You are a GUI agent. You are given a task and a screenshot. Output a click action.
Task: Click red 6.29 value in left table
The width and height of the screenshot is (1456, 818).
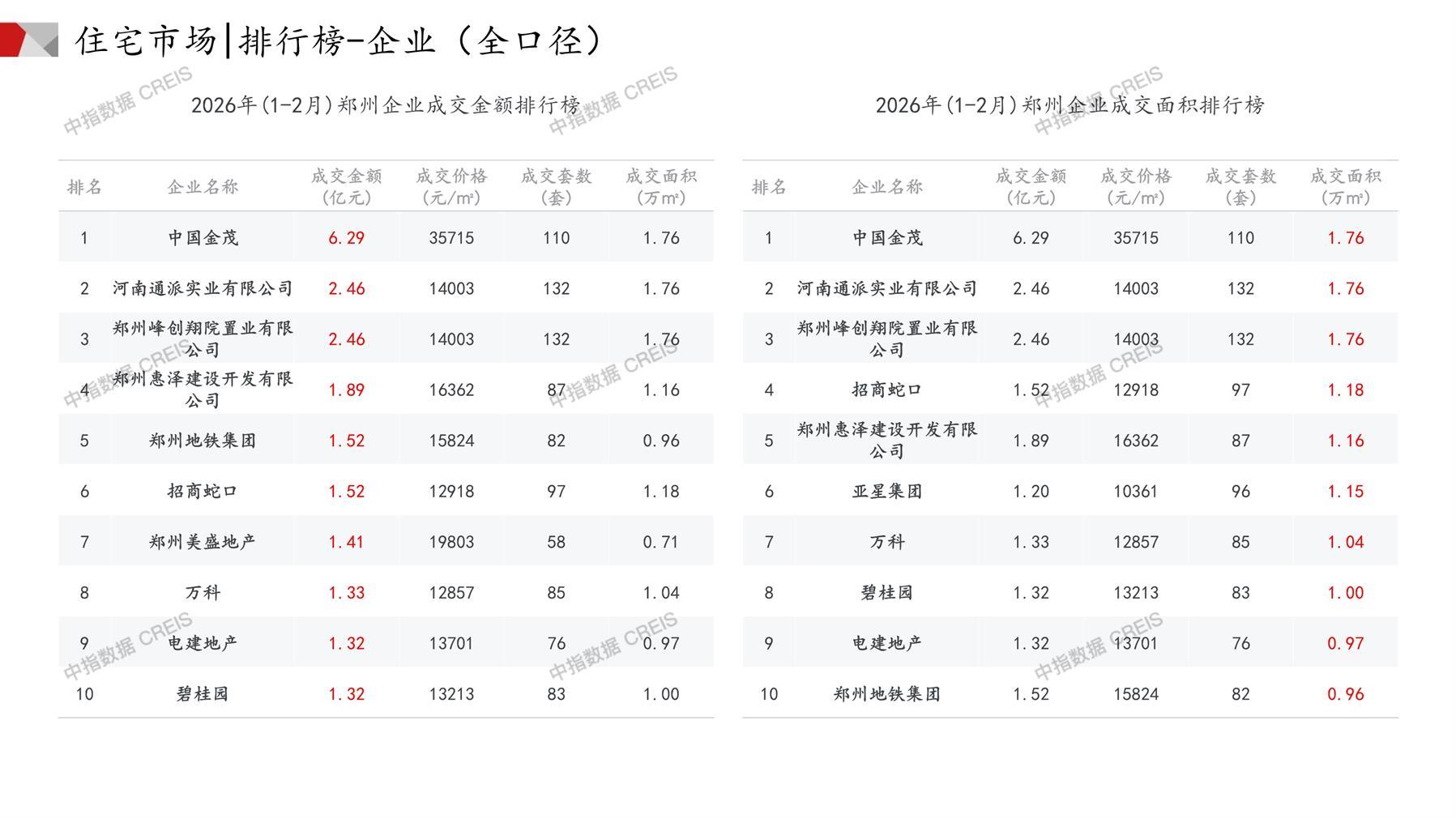[x=346, y=238]
